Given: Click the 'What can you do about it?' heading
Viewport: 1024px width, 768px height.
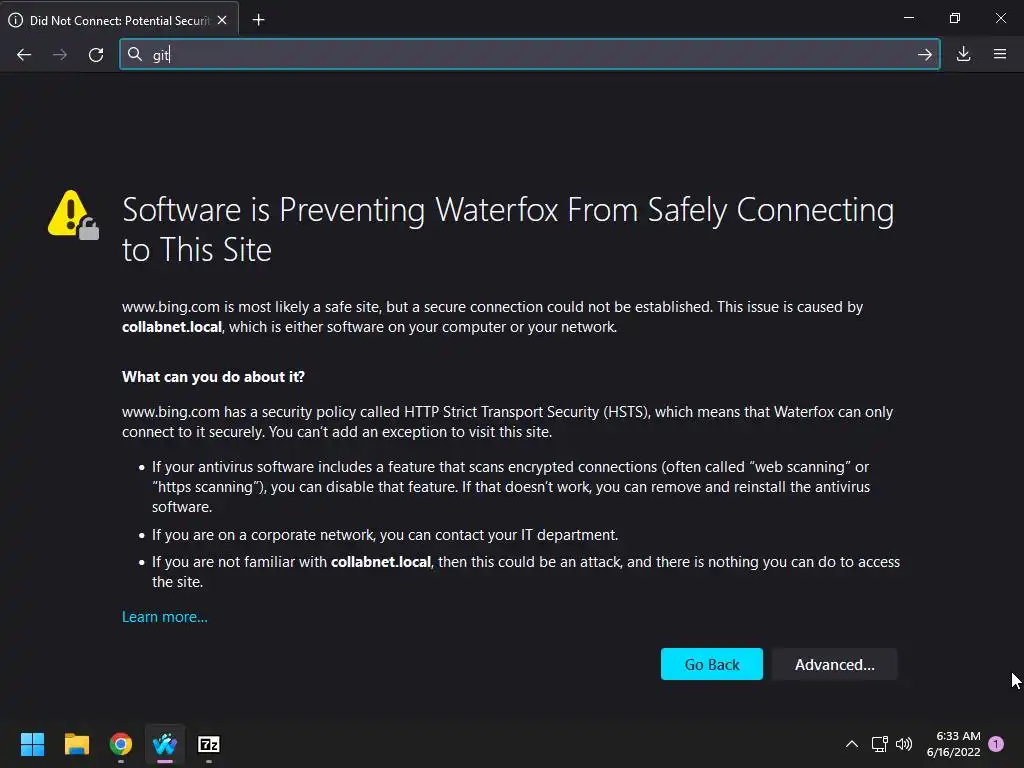Looking at the screenshot, I should (x=213, y=377).
